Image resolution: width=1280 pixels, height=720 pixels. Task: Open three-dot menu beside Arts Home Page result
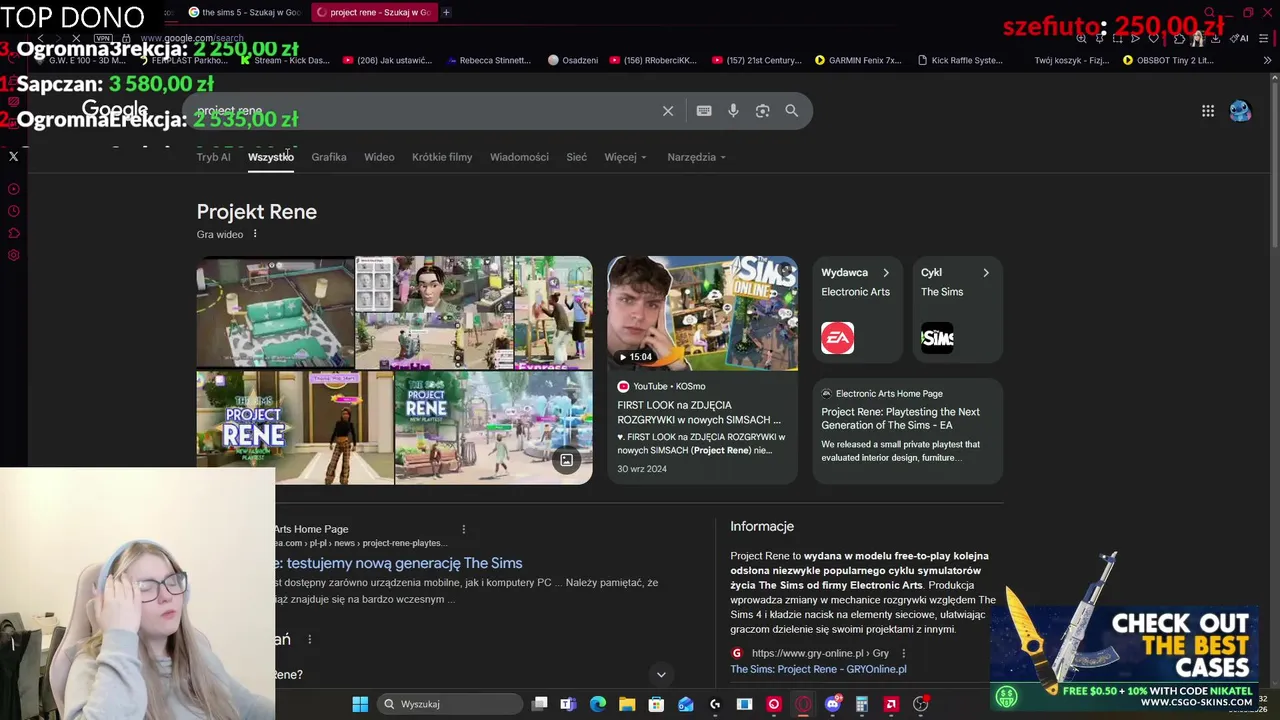click(x=463, y=529)
